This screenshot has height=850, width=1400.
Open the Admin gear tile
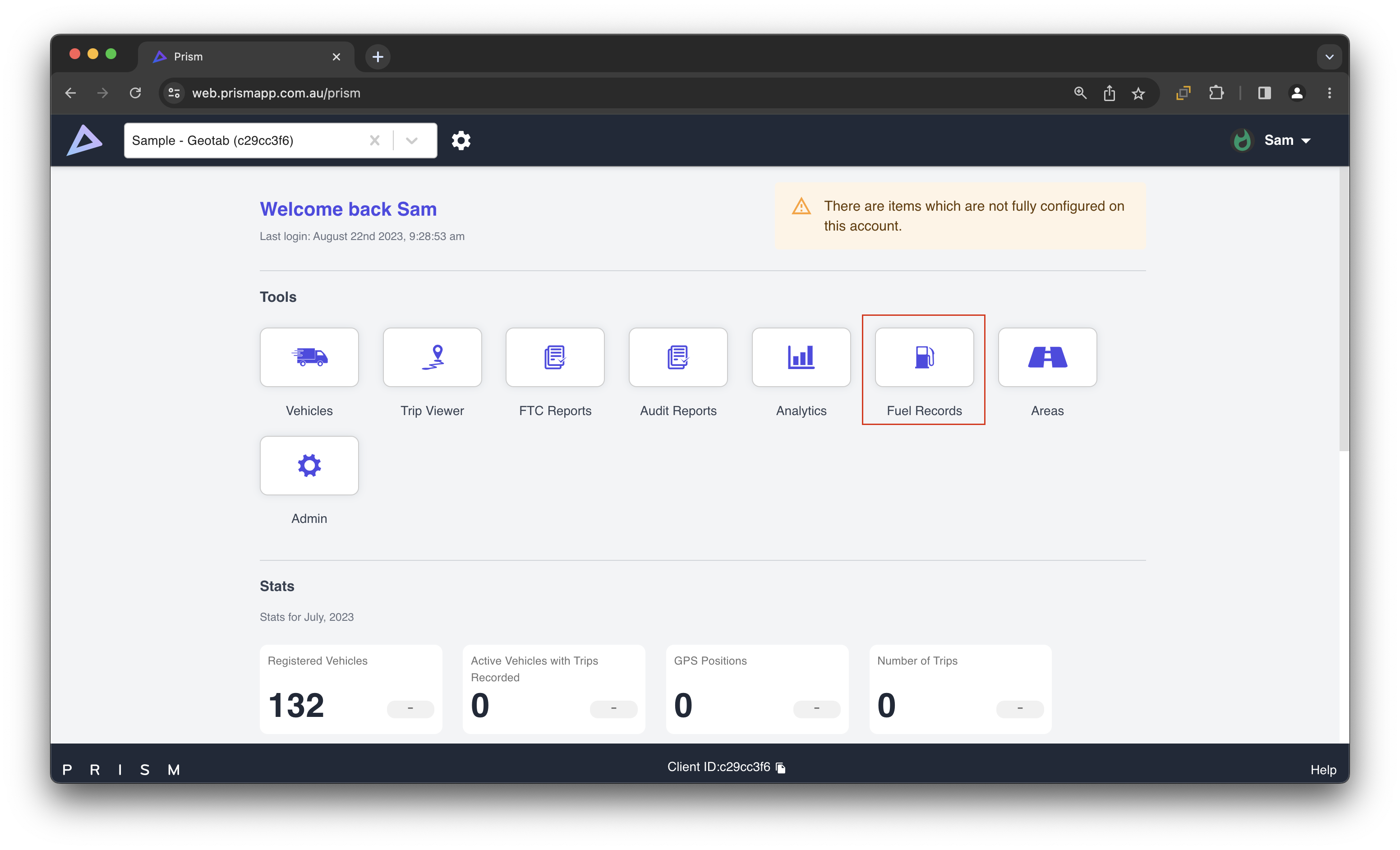click(309, 465)
